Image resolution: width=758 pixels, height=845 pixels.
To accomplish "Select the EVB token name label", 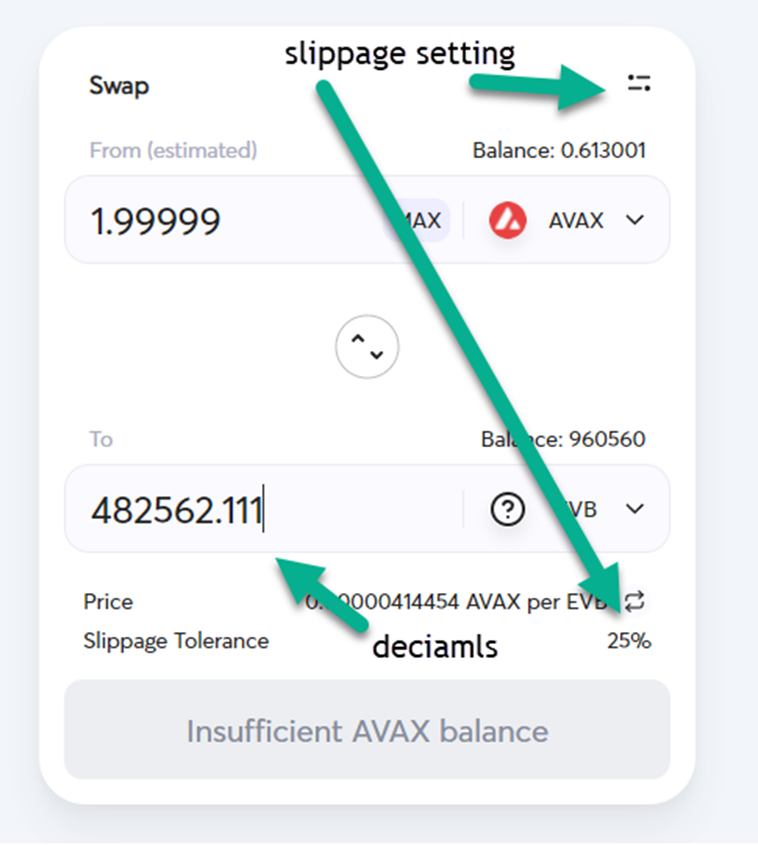I will [x=582, y=509].
